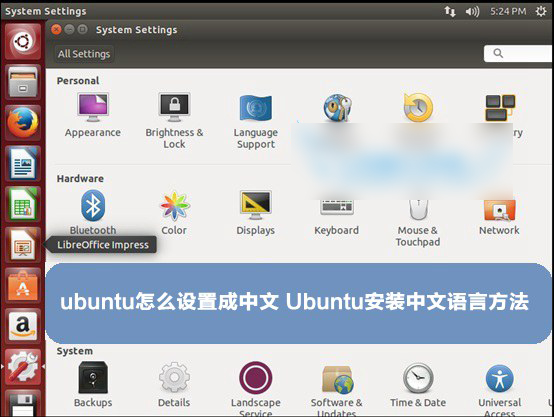Click the Ubuntu Dash launcher icon

23,42
